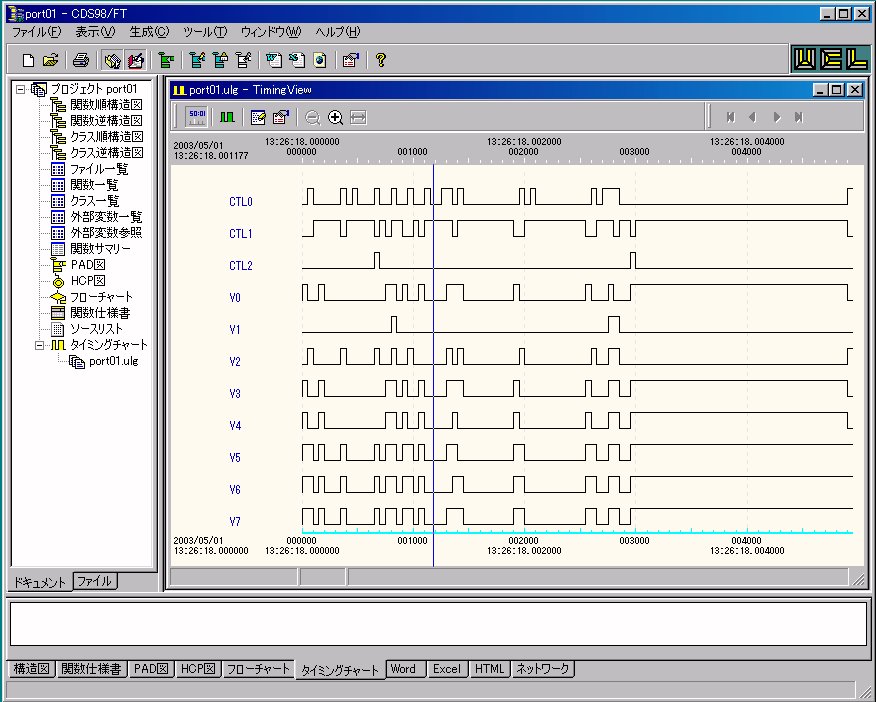
Task: Open the 生成(C) menu
Action: (x=149, y=32)
